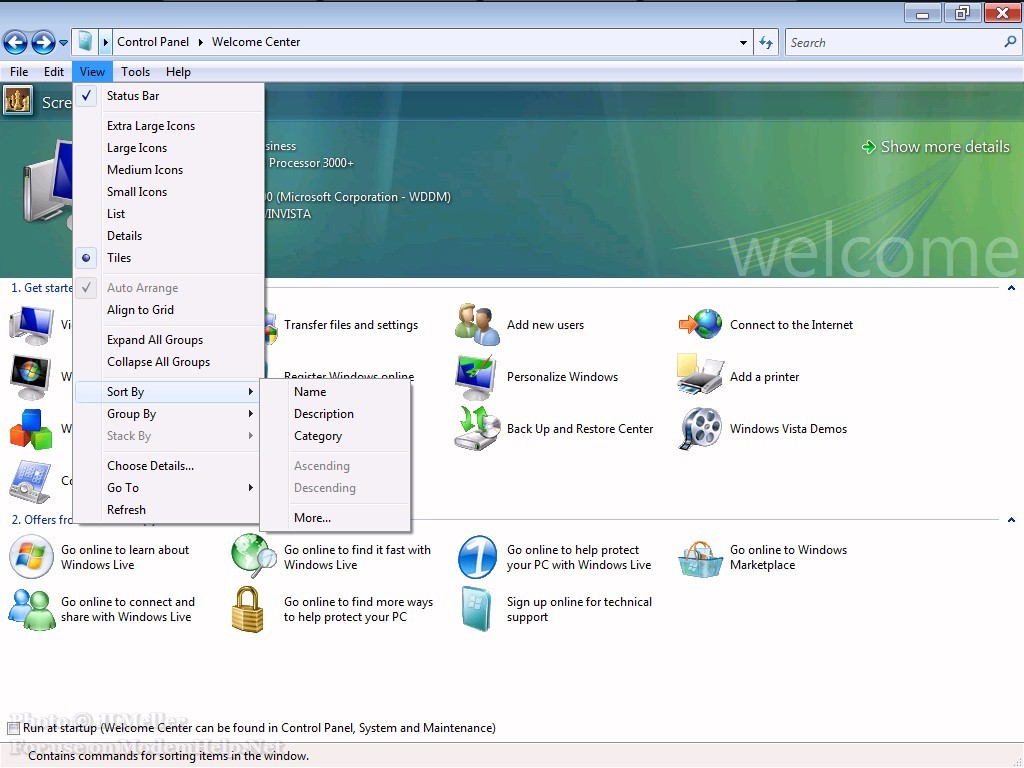Image resolution: width=1024 pixels, height=768 pixels.
Task: Click the Connect to the Internet icon
Action: [700, 325]
